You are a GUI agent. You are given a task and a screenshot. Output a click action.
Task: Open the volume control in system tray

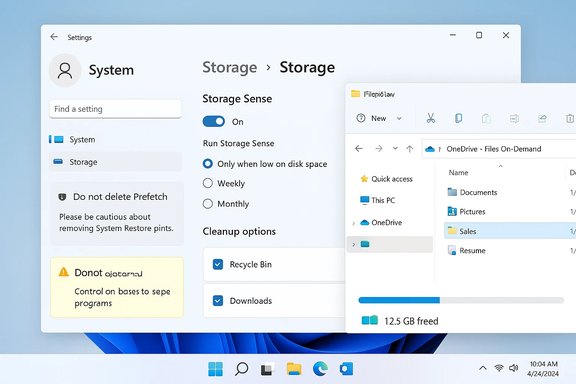click(513, 367)
